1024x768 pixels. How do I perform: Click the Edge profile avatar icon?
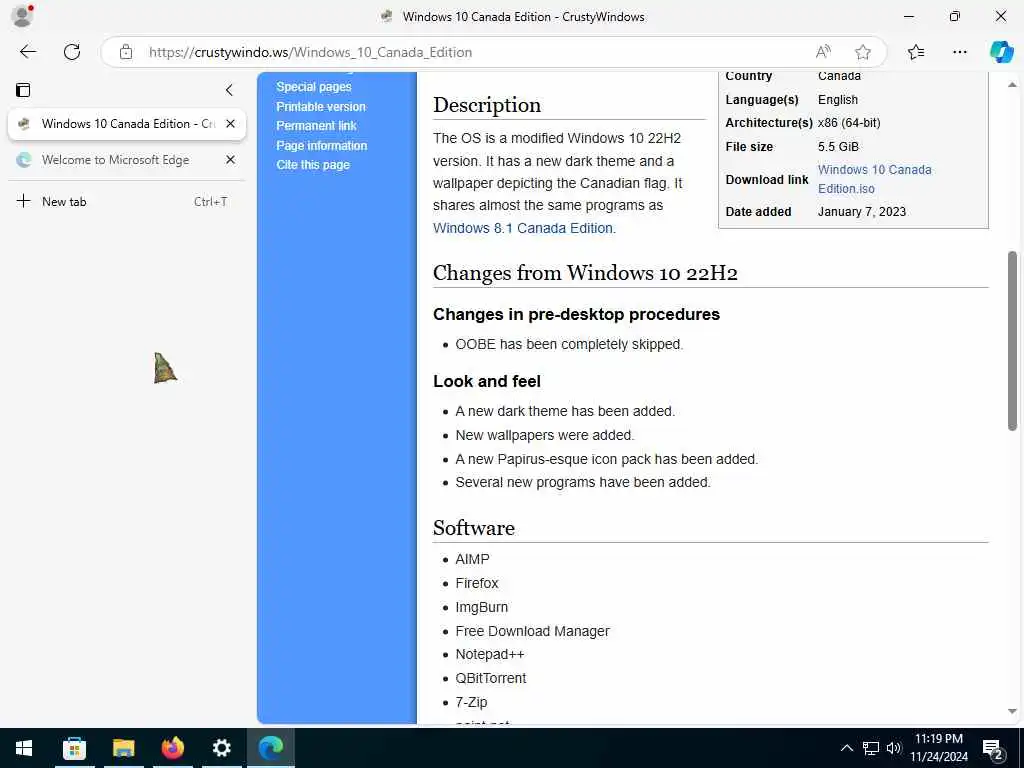click(22, 16)
